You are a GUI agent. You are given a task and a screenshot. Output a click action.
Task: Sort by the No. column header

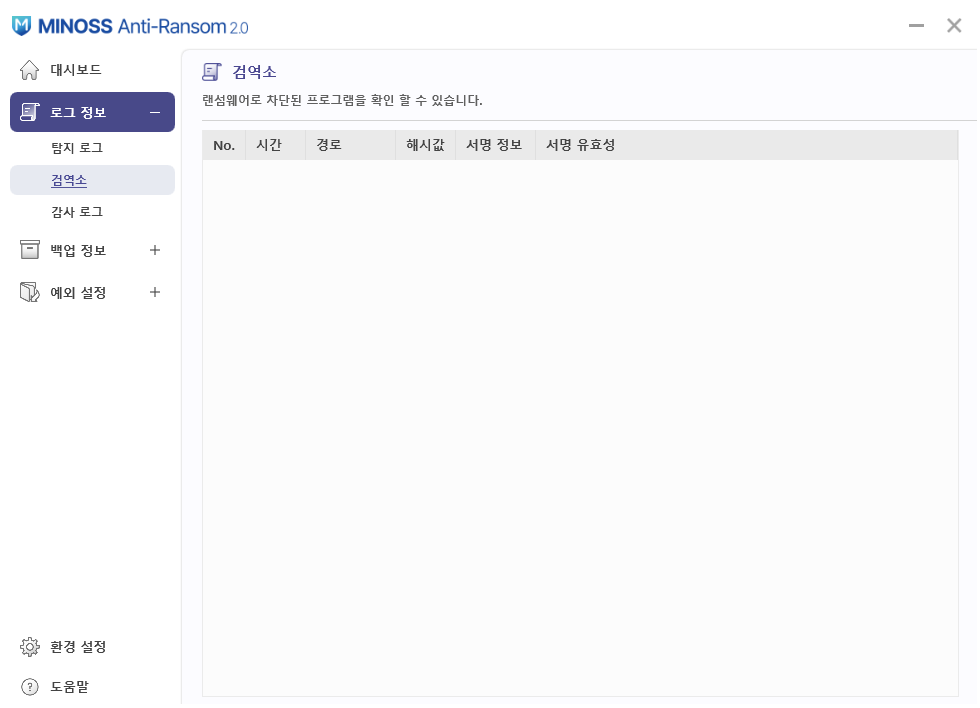pyautogui.click(x=224, y=146)
